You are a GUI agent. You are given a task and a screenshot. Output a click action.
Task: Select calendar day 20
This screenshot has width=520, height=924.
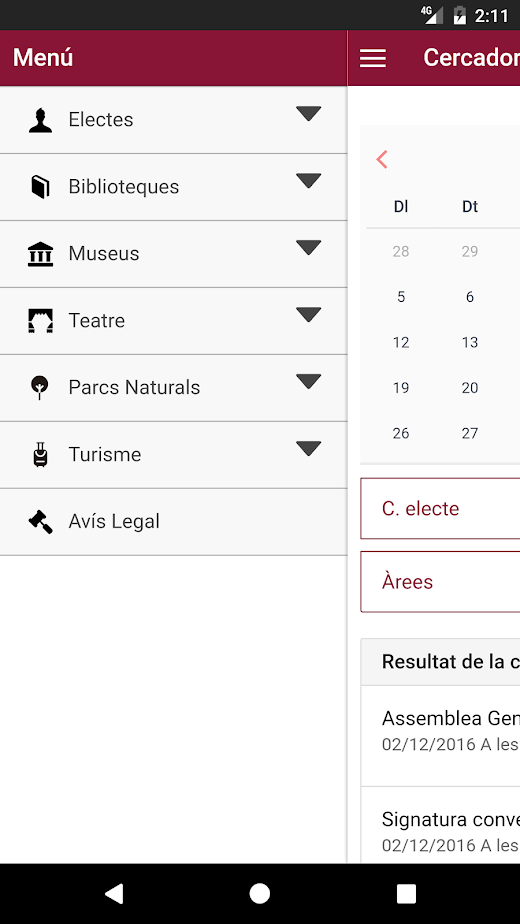[470, 388]
